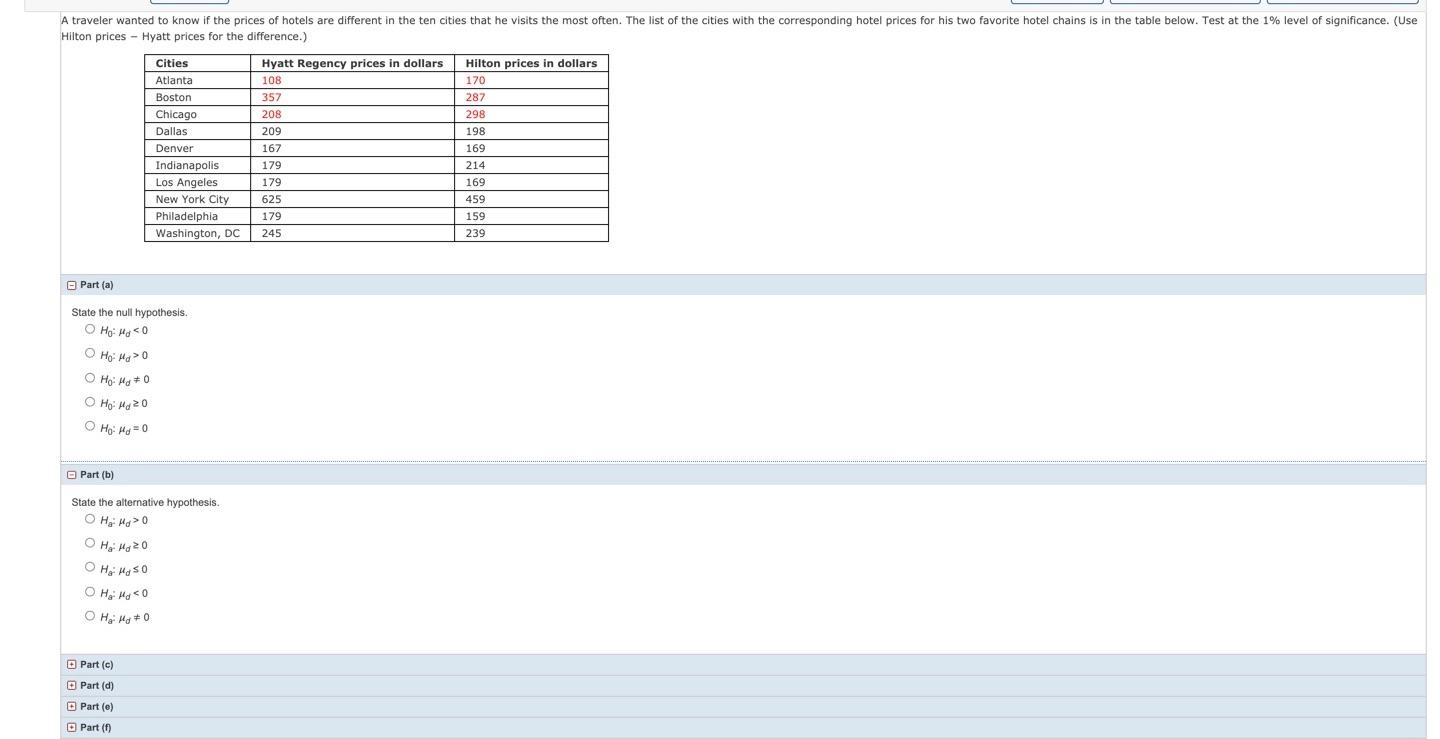Click Washington, DC's Hilton price 239
The height and width of the screenshot is (739, 1440).
click(532, 233)
